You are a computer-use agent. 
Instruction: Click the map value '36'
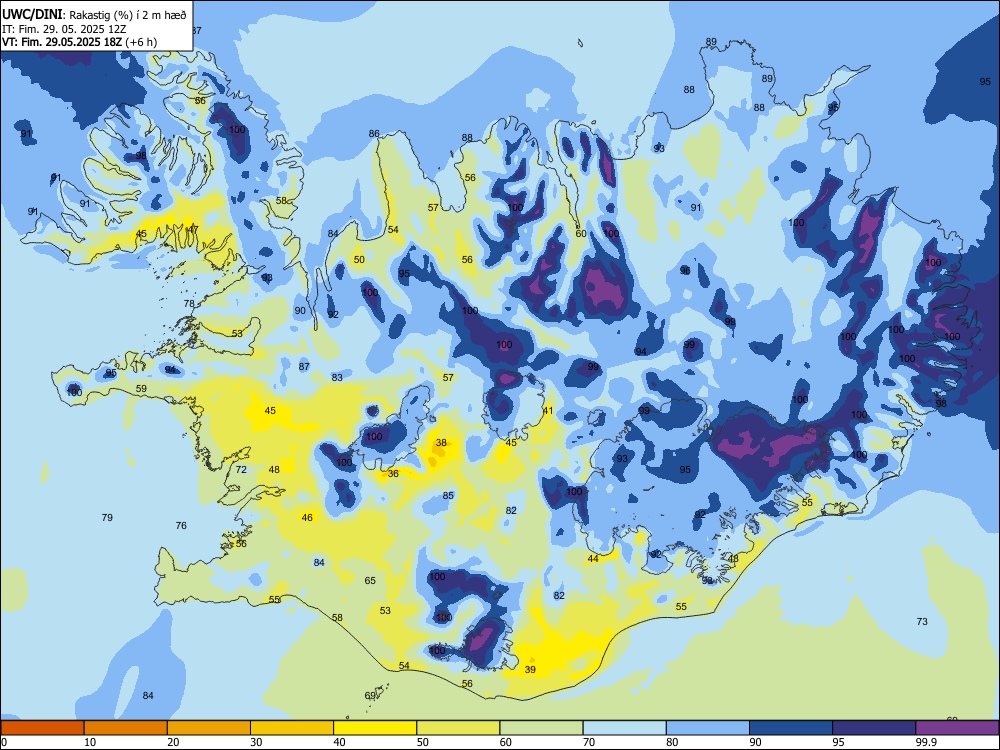click(393, 473)
